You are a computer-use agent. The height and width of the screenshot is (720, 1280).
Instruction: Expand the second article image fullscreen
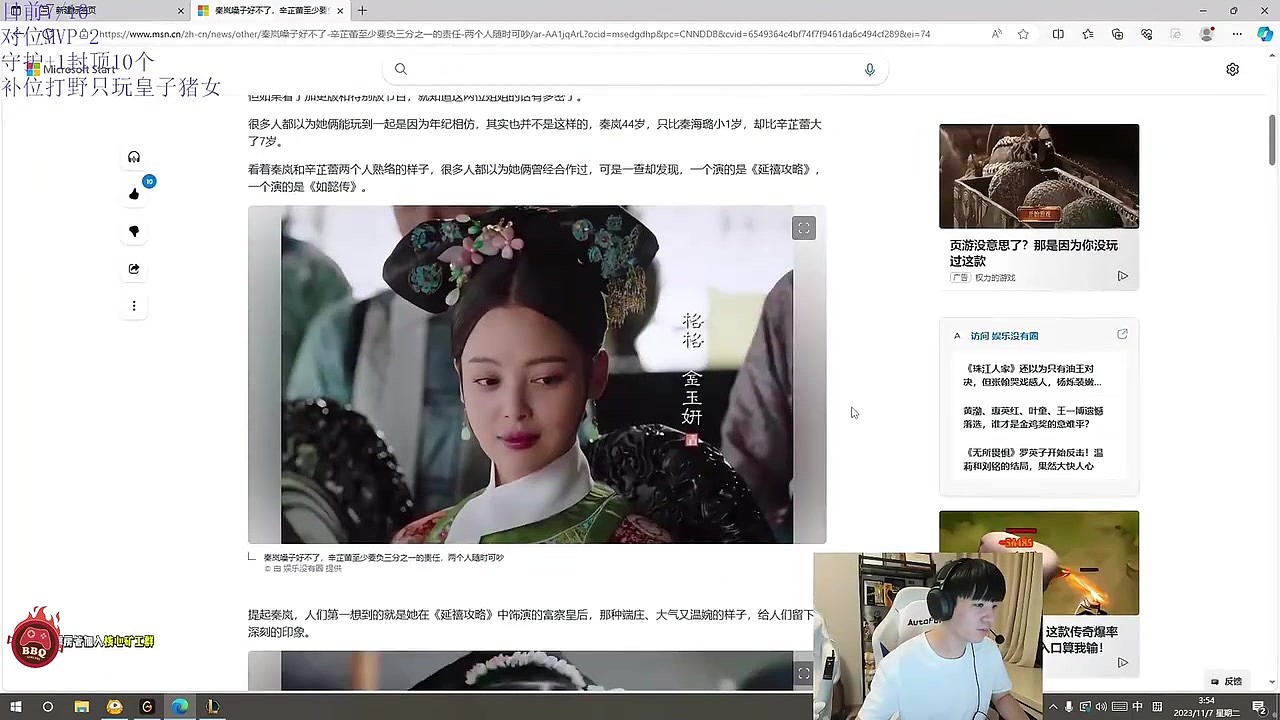click(804, 674)
